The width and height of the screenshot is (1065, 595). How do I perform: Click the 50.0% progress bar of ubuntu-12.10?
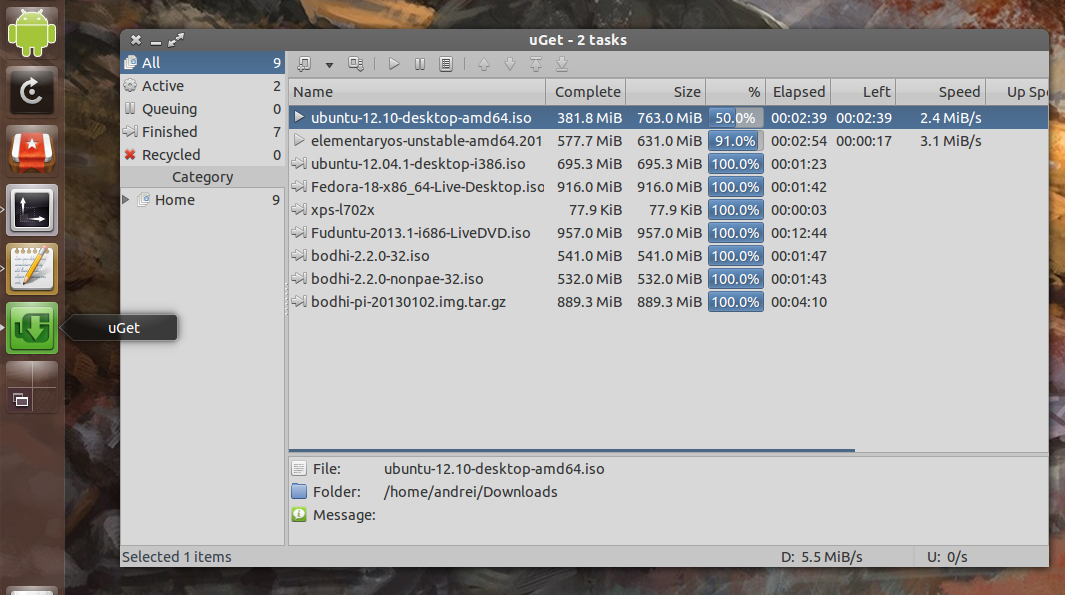coord(735,117)
